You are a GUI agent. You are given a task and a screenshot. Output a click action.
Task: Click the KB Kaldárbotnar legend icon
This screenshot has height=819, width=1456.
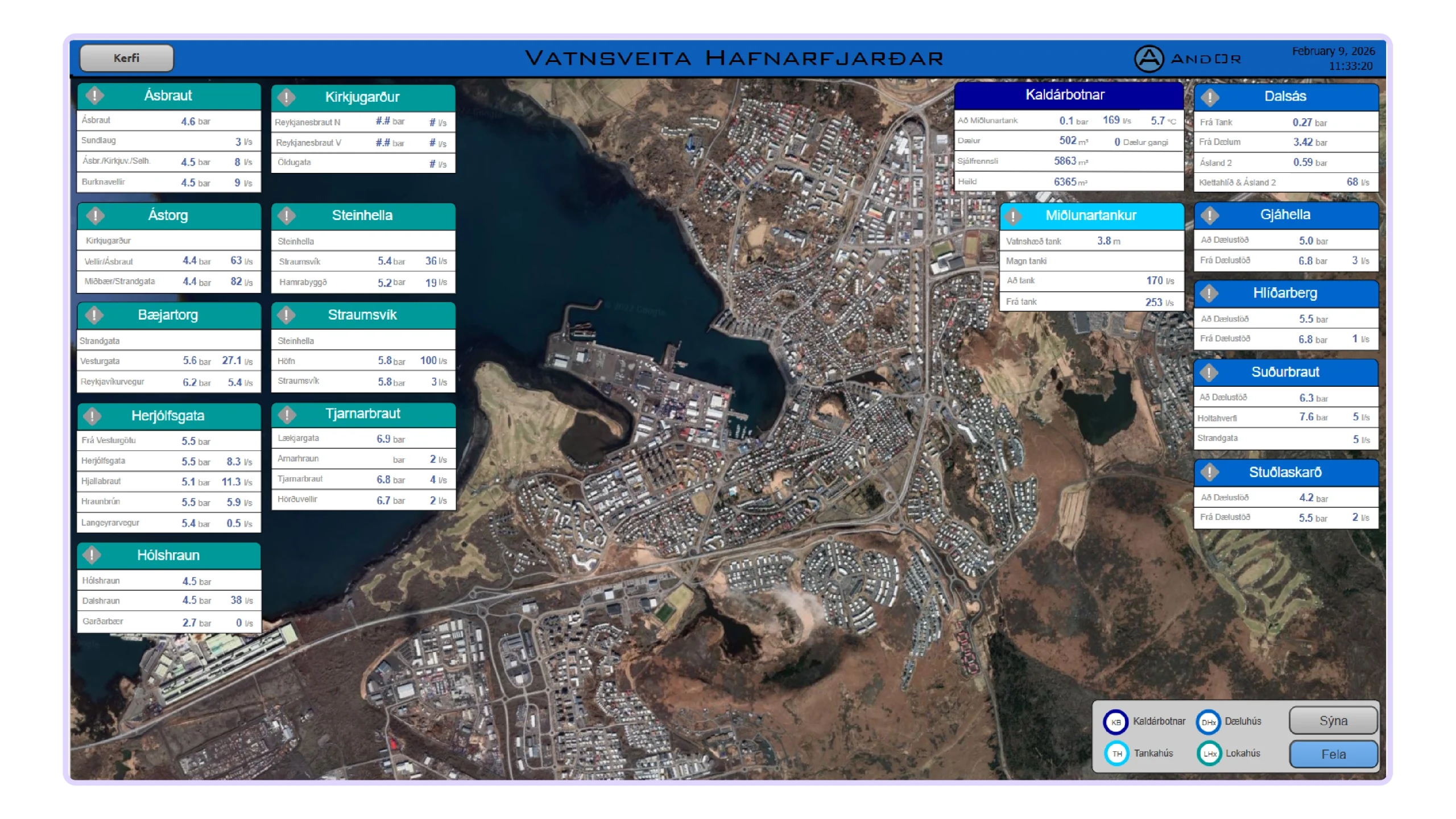(1115, 722)
